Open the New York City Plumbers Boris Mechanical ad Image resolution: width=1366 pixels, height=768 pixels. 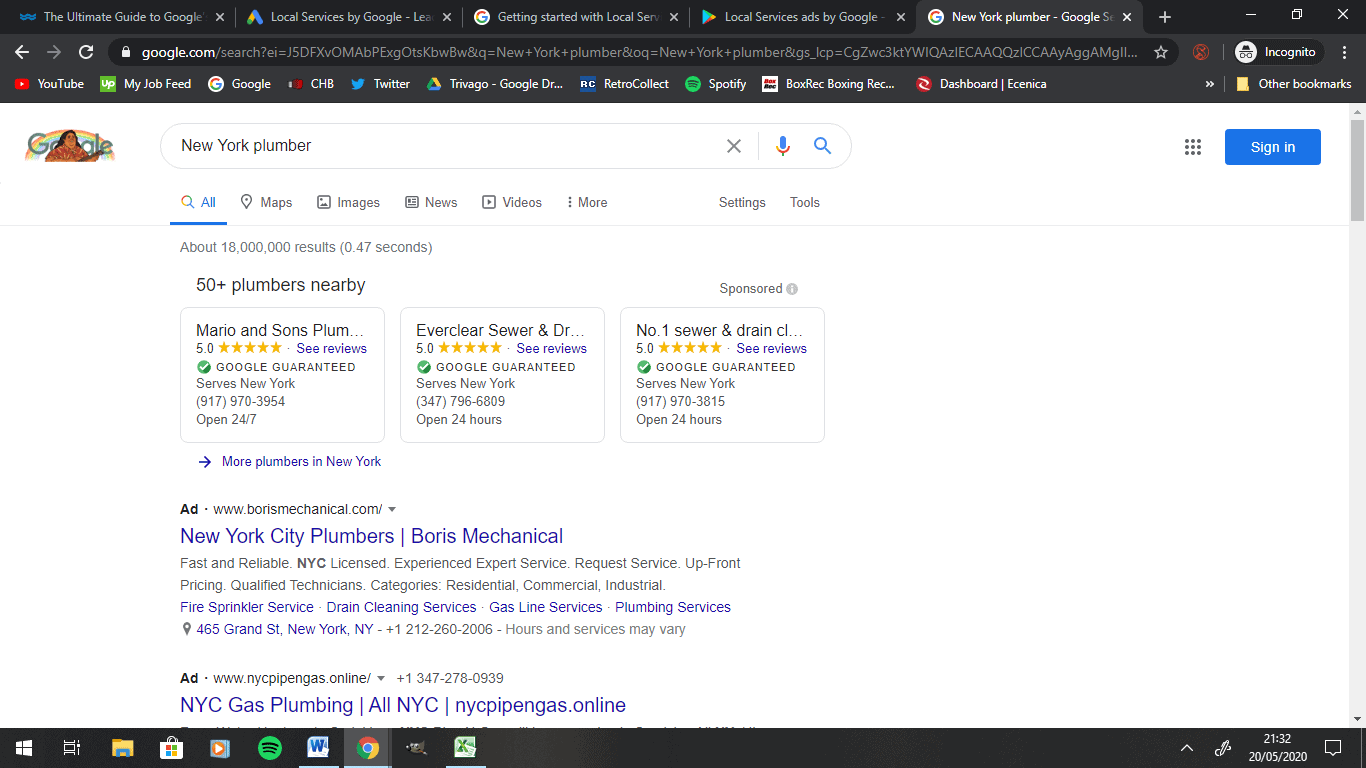point(371,536)
